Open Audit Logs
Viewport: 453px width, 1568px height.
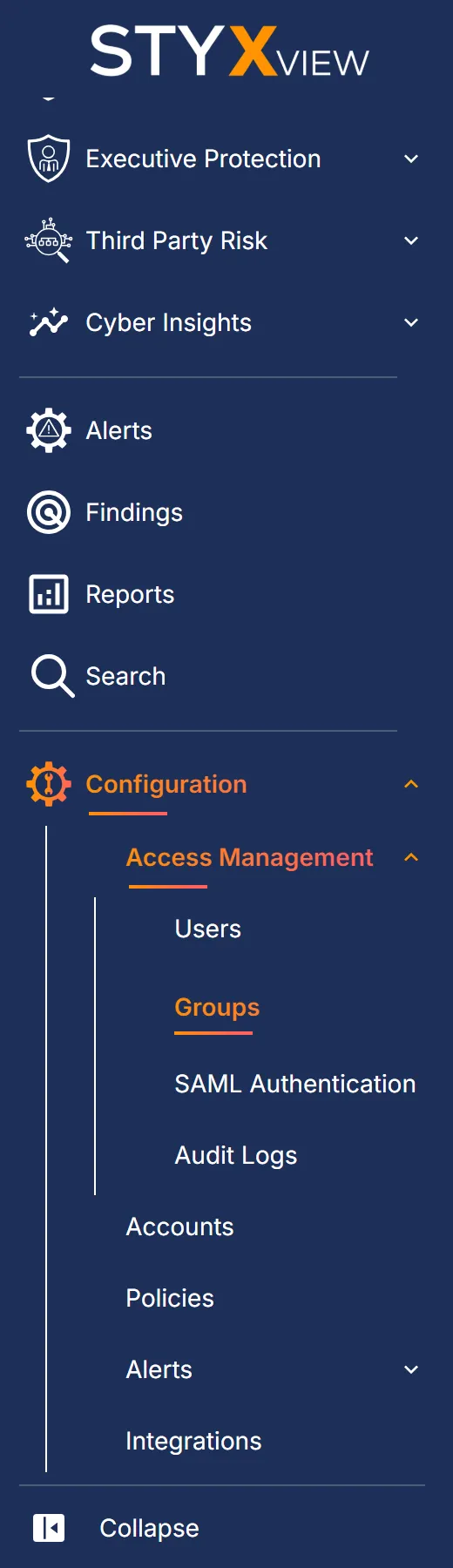tap(236, 1155)
